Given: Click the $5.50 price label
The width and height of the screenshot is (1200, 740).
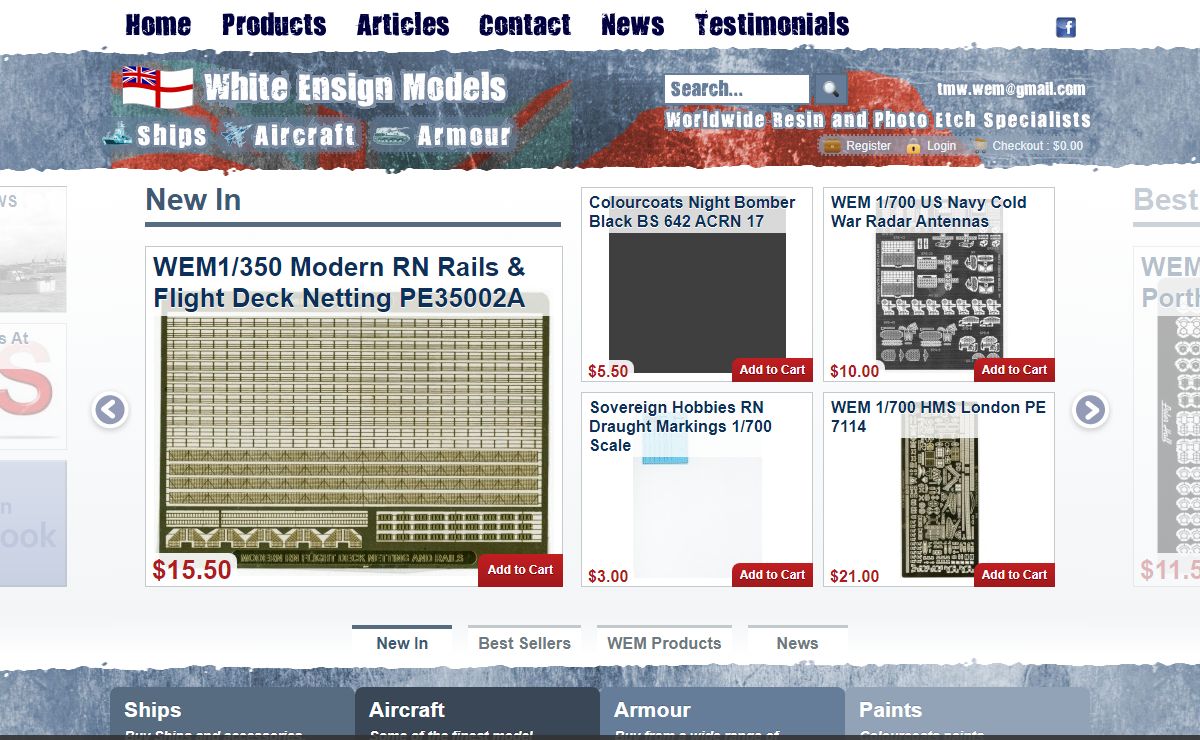Looking at the screenshot, I should pos(608,372).
